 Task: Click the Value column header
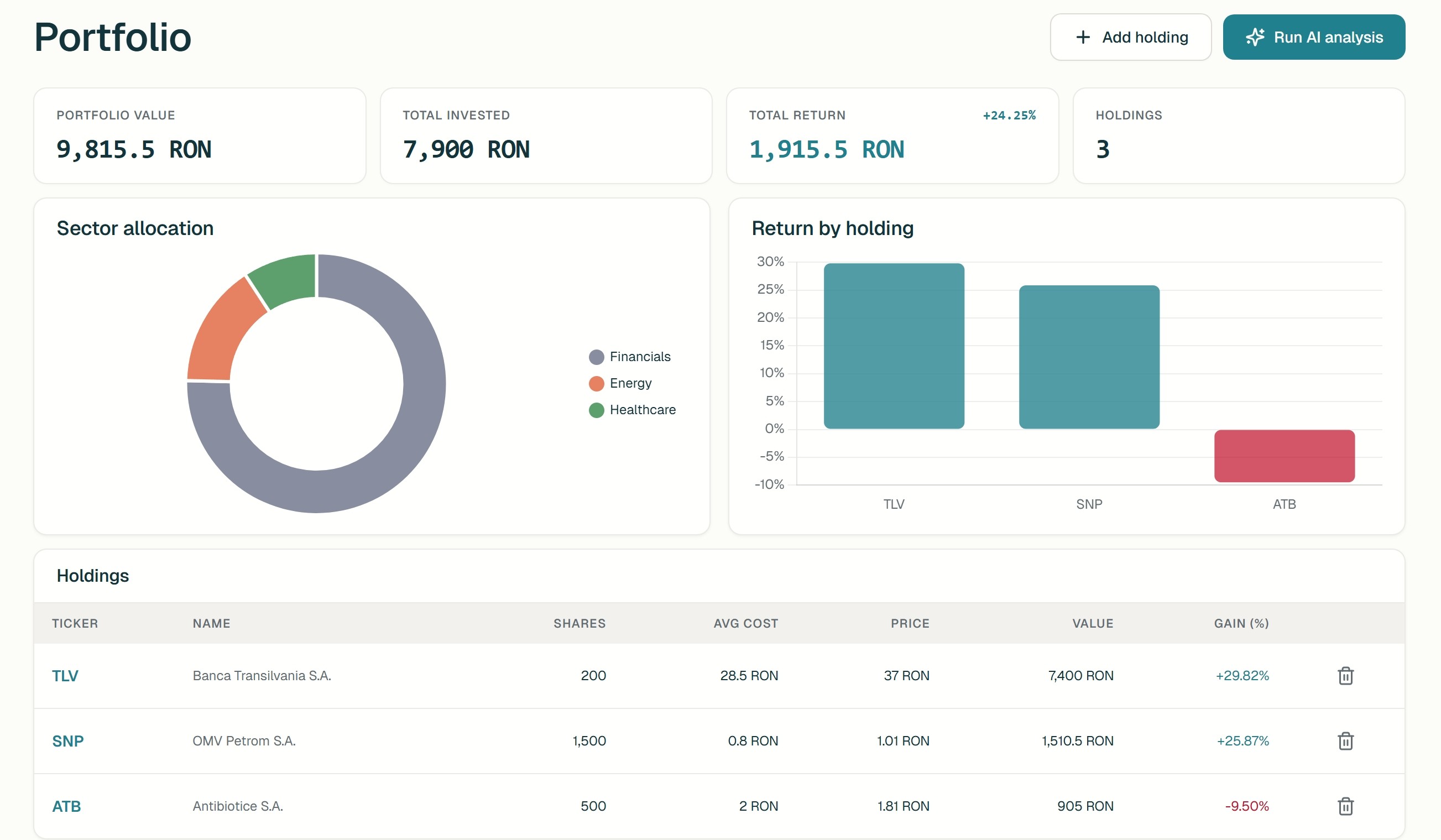coord(1092,623)
